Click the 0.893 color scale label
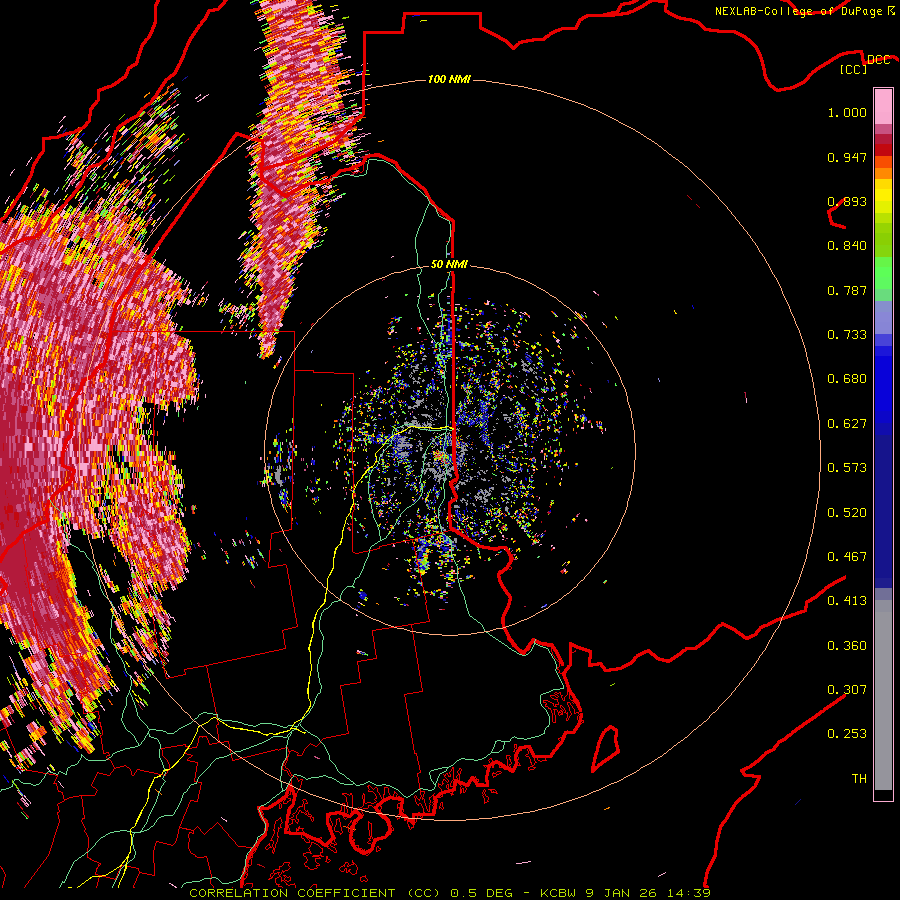 [847, 201]
